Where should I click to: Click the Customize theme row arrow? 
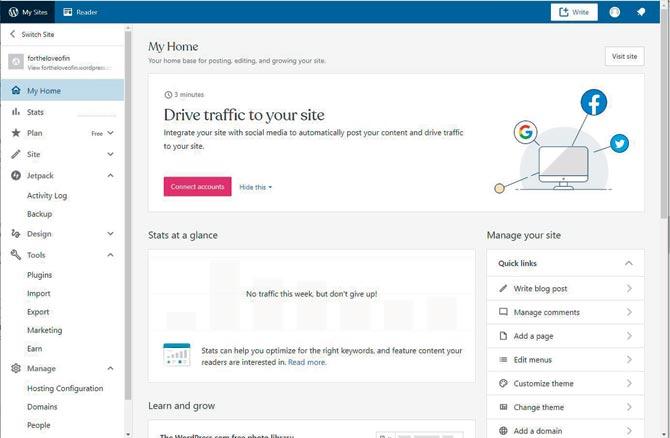[629, 383]
